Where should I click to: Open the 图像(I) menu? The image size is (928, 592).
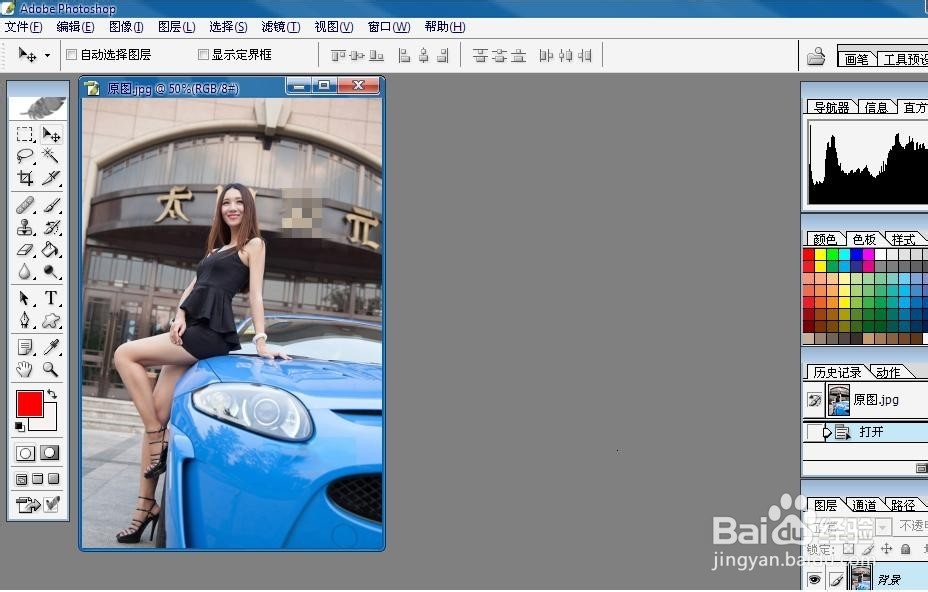coord(126,27)
